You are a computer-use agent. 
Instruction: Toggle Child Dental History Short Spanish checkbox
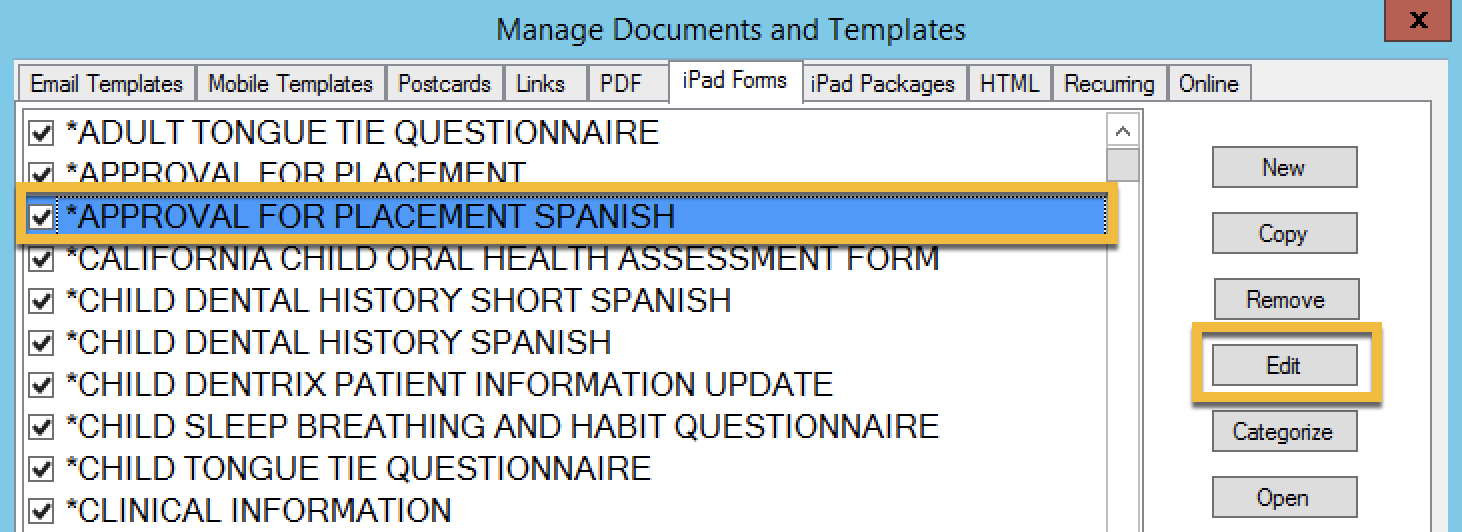click(x=41, y=301)
